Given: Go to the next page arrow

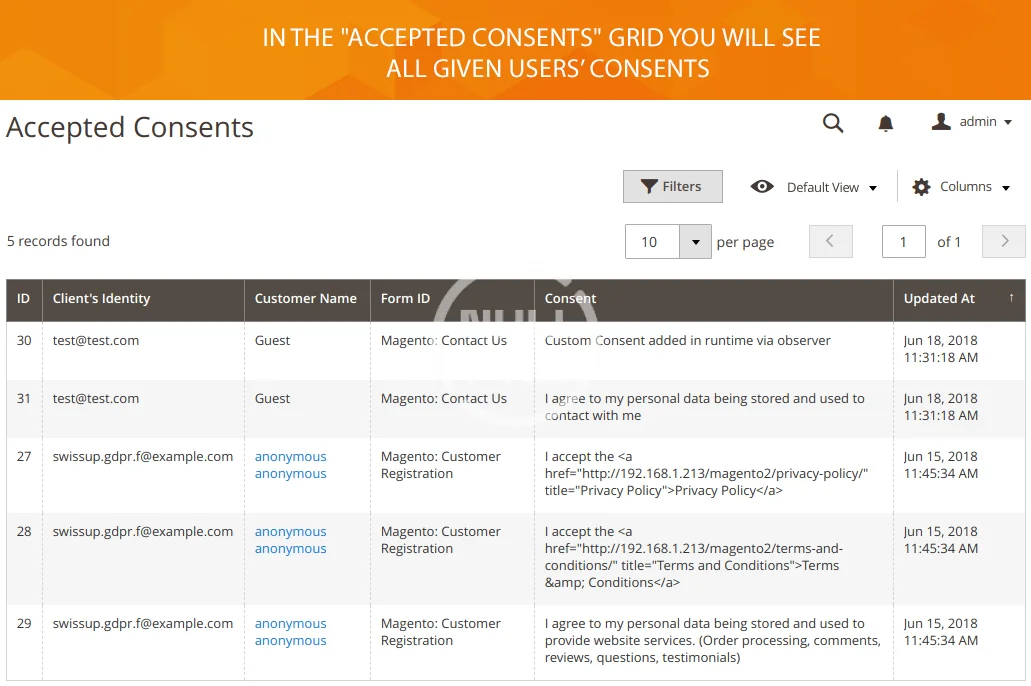Looking at the screenshot, I should (1004, 241).
